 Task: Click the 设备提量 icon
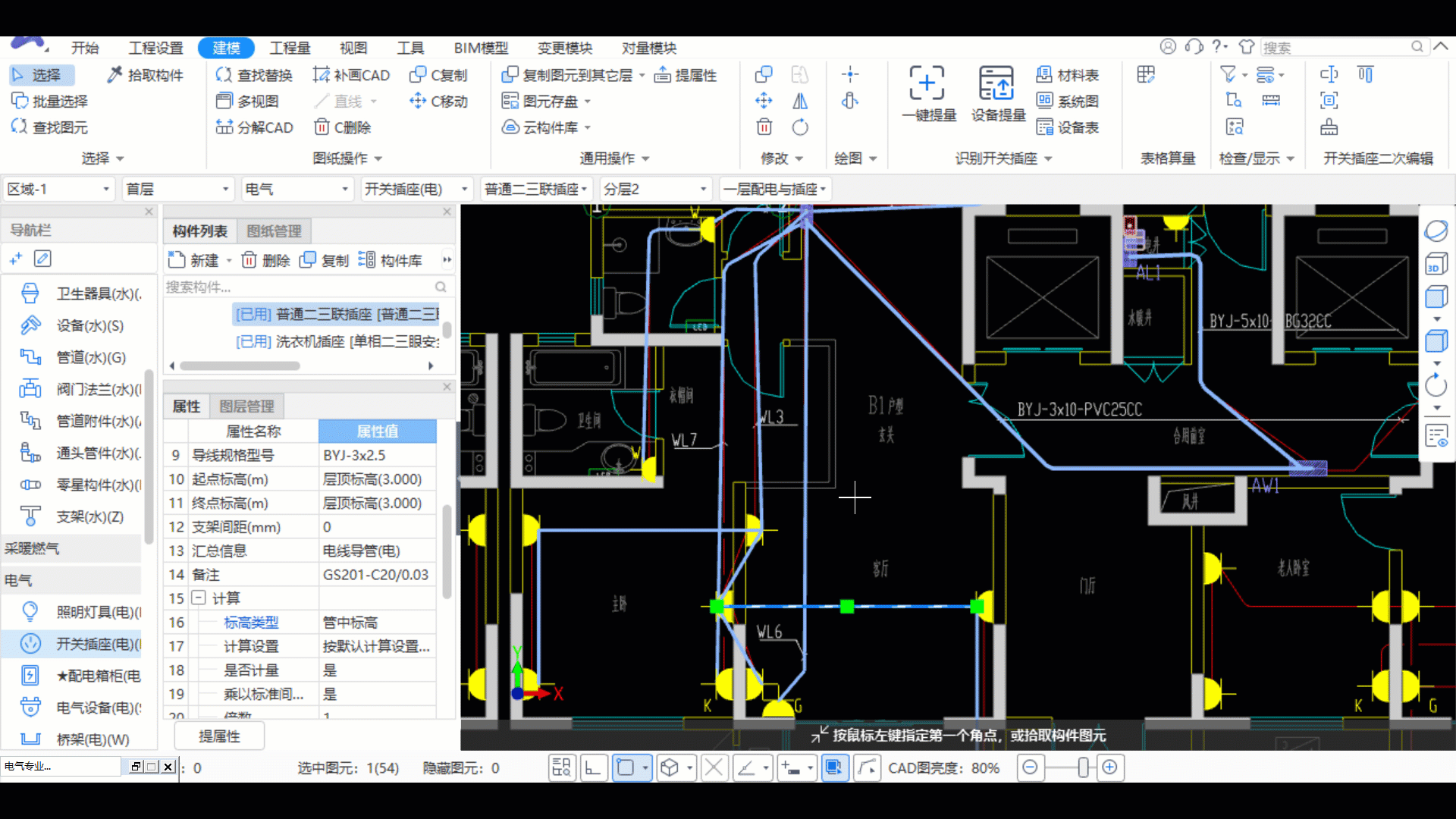tap(996, 83)
